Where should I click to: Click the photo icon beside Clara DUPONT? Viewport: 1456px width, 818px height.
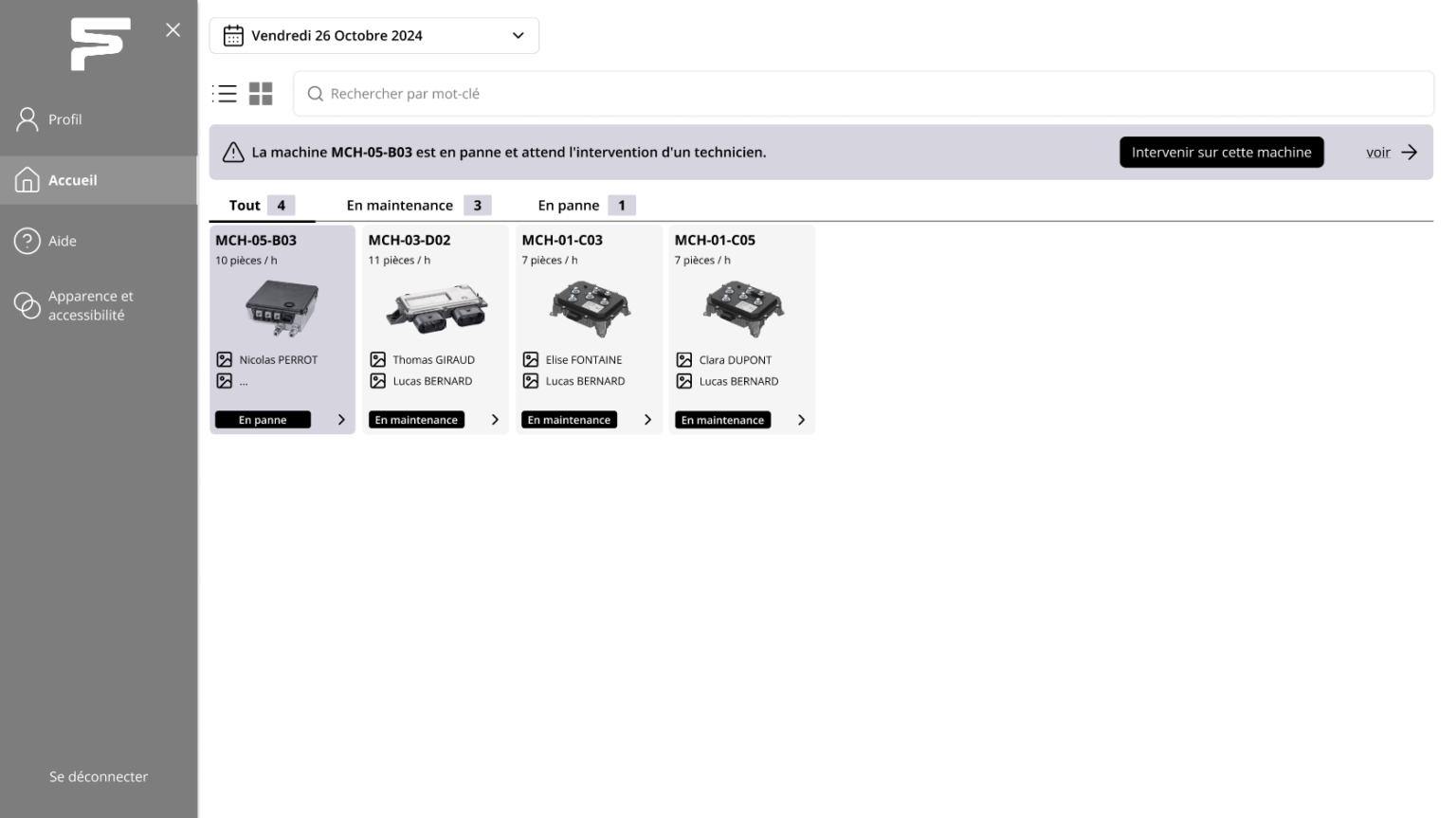click(x=684, y=360)
